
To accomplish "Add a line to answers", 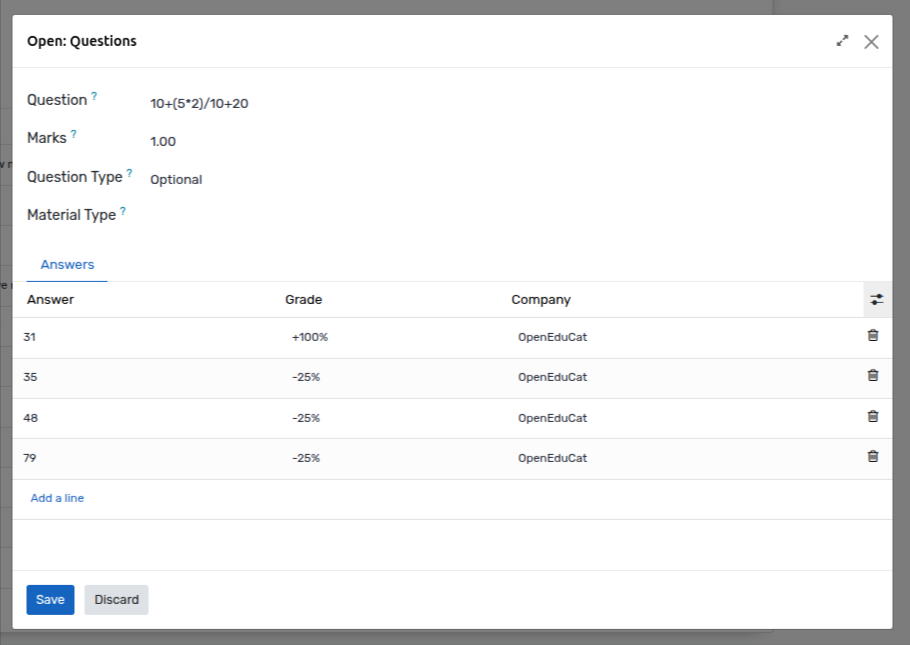I will [57, 498].
